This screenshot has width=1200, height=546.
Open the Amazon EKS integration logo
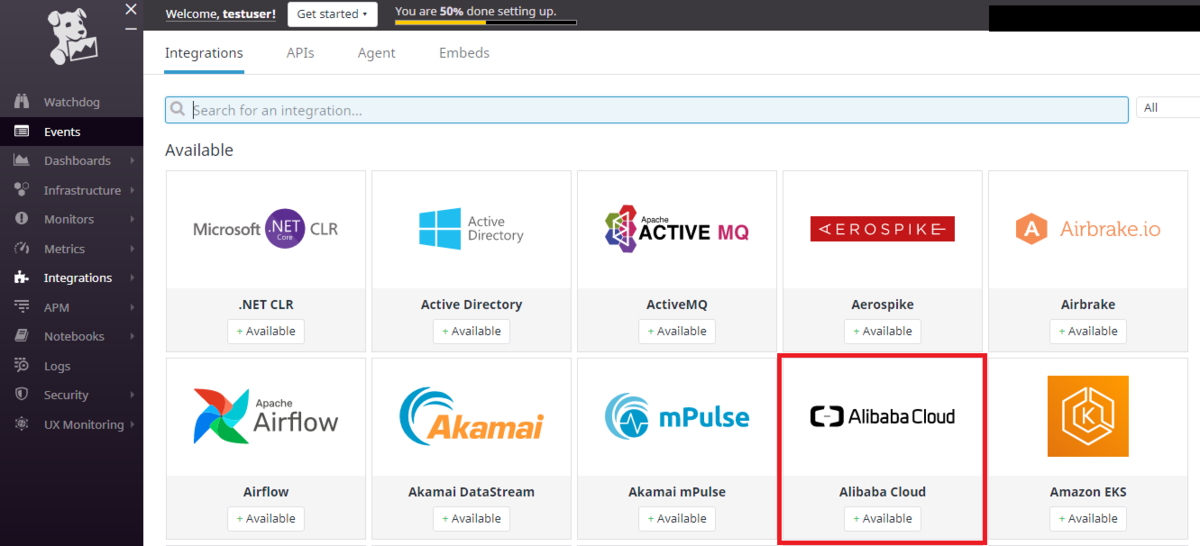[1088, 416]
